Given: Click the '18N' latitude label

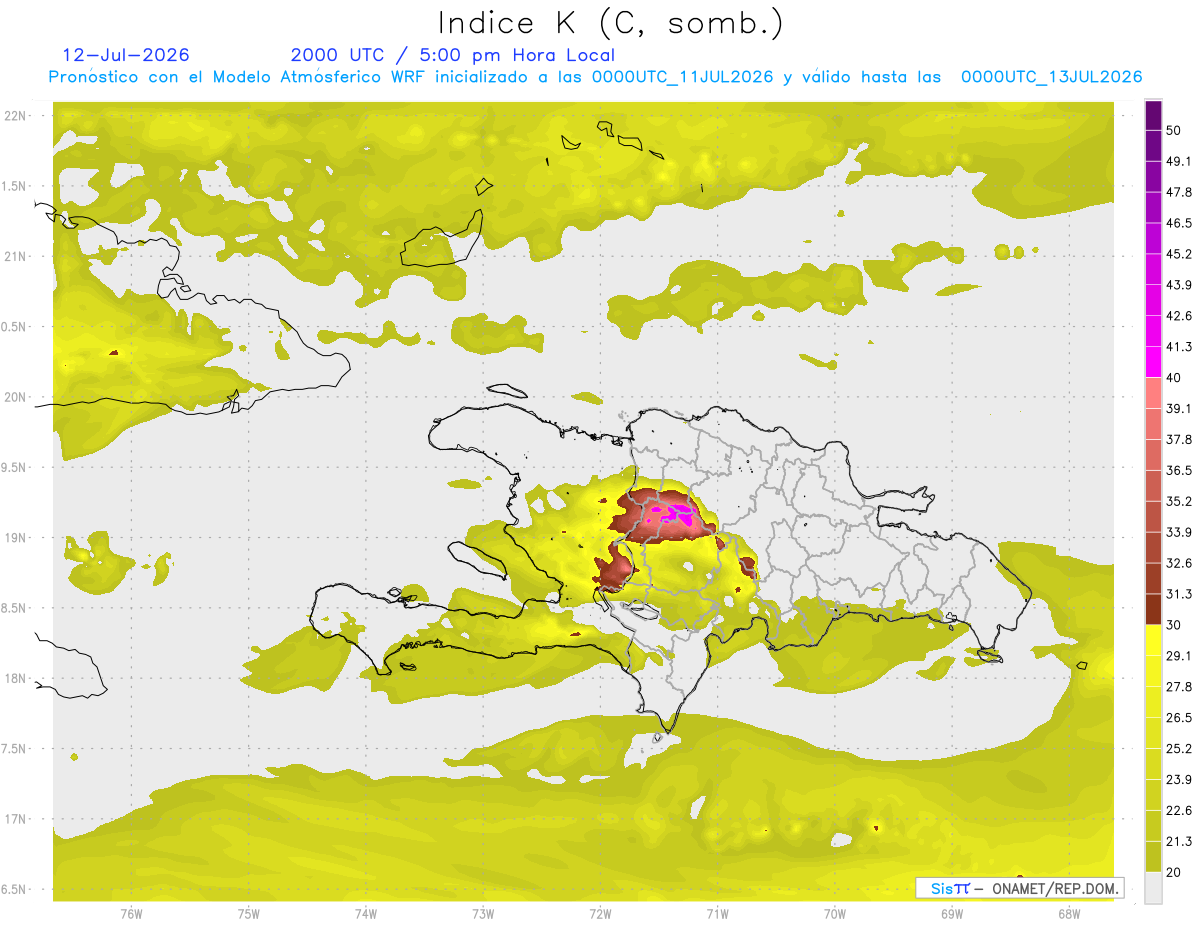Looking at the screenshot, I should click(17, 679).
